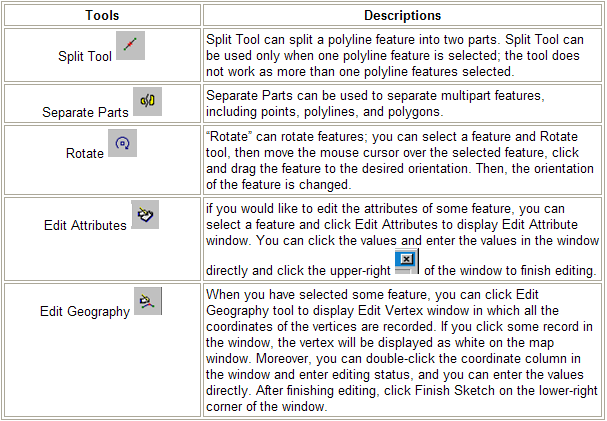607x421 pixels.
Task: Open Edit Attributes via its icon
Action: coord(145,214)
